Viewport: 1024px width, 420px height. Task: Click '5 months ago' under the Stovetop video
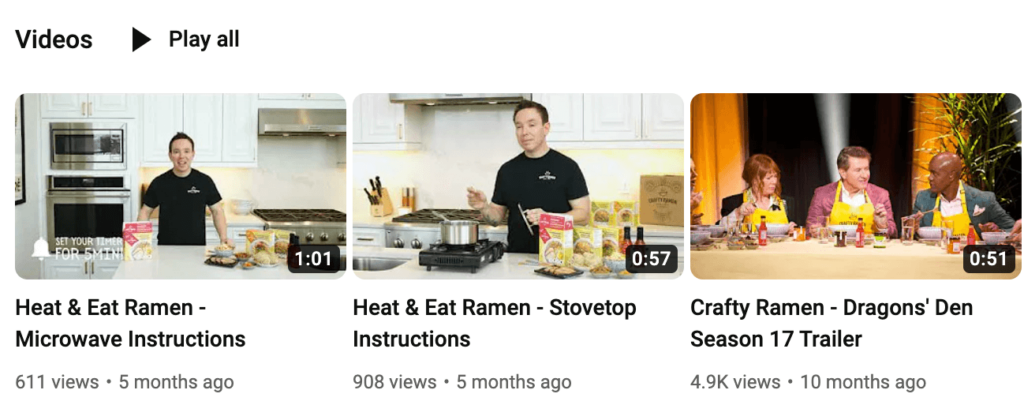tap(514, 382)
